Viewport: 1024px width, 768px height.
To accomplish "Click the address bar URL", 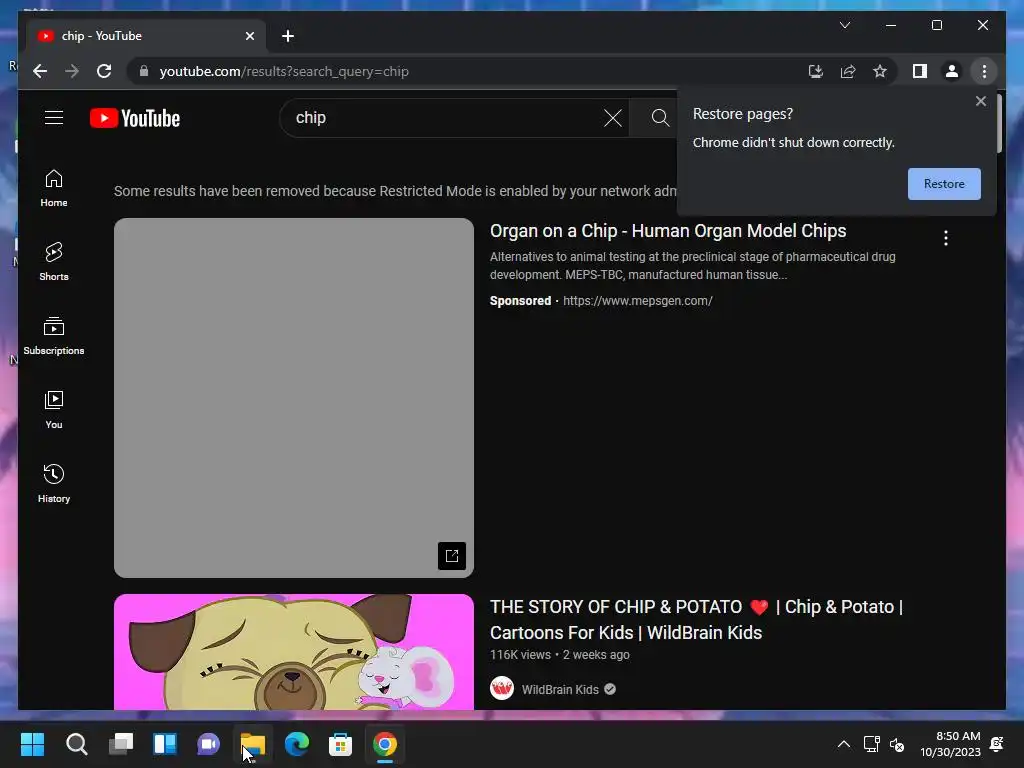I will coord(284,71).
